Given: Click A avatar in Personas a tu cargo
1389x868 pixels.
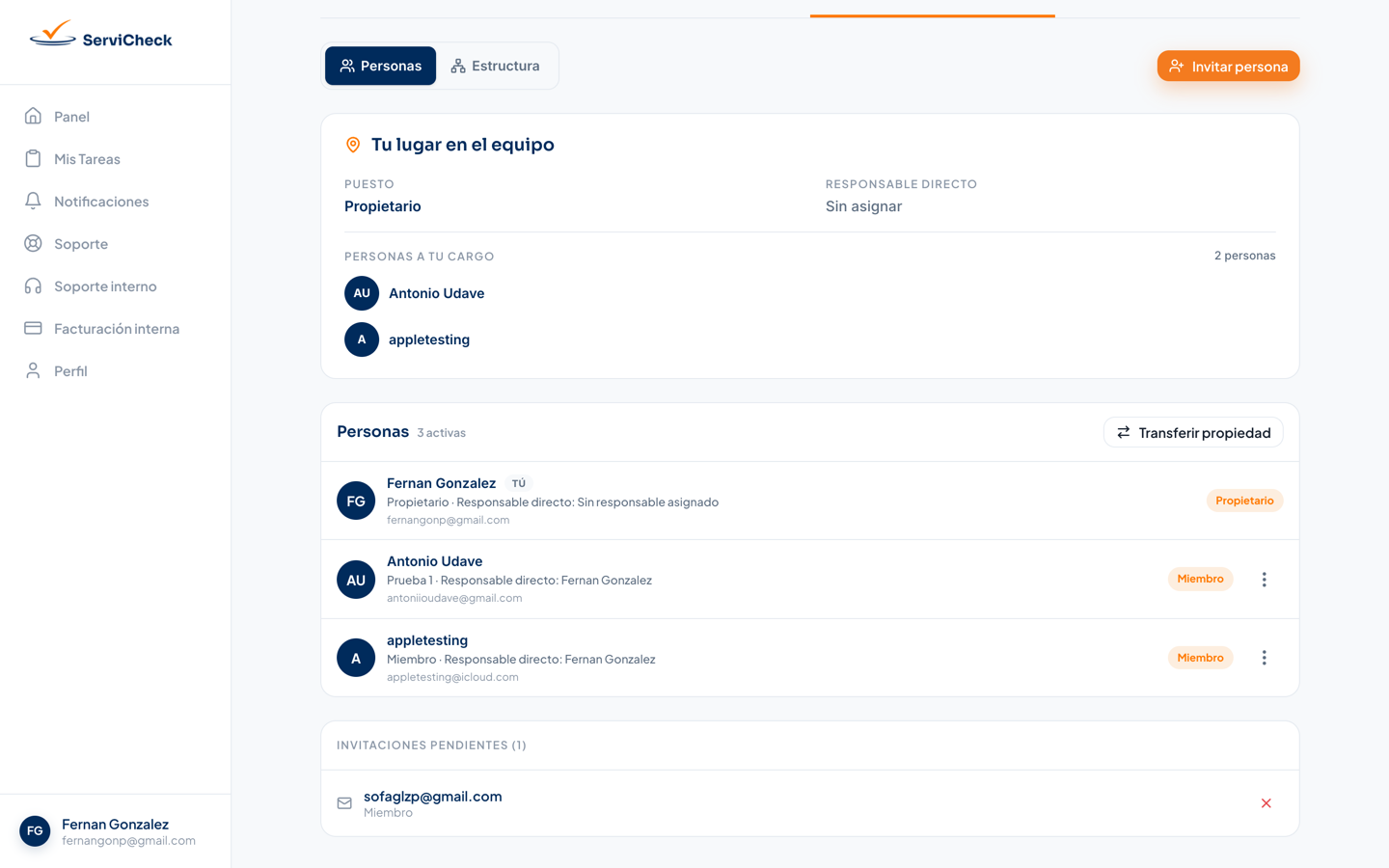Looking at the screenshot, I should pyautogui.click(x=362, y=339).
